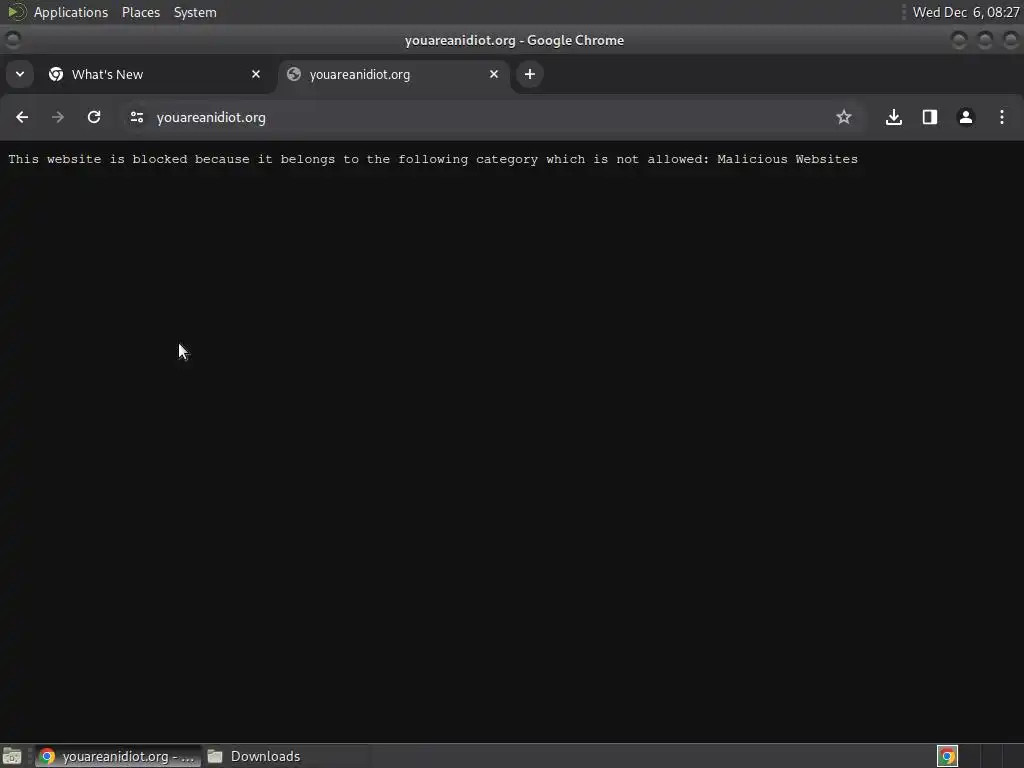1024x768 pixels.
Task: Close the What's New tab
Action: click(256, 74)
